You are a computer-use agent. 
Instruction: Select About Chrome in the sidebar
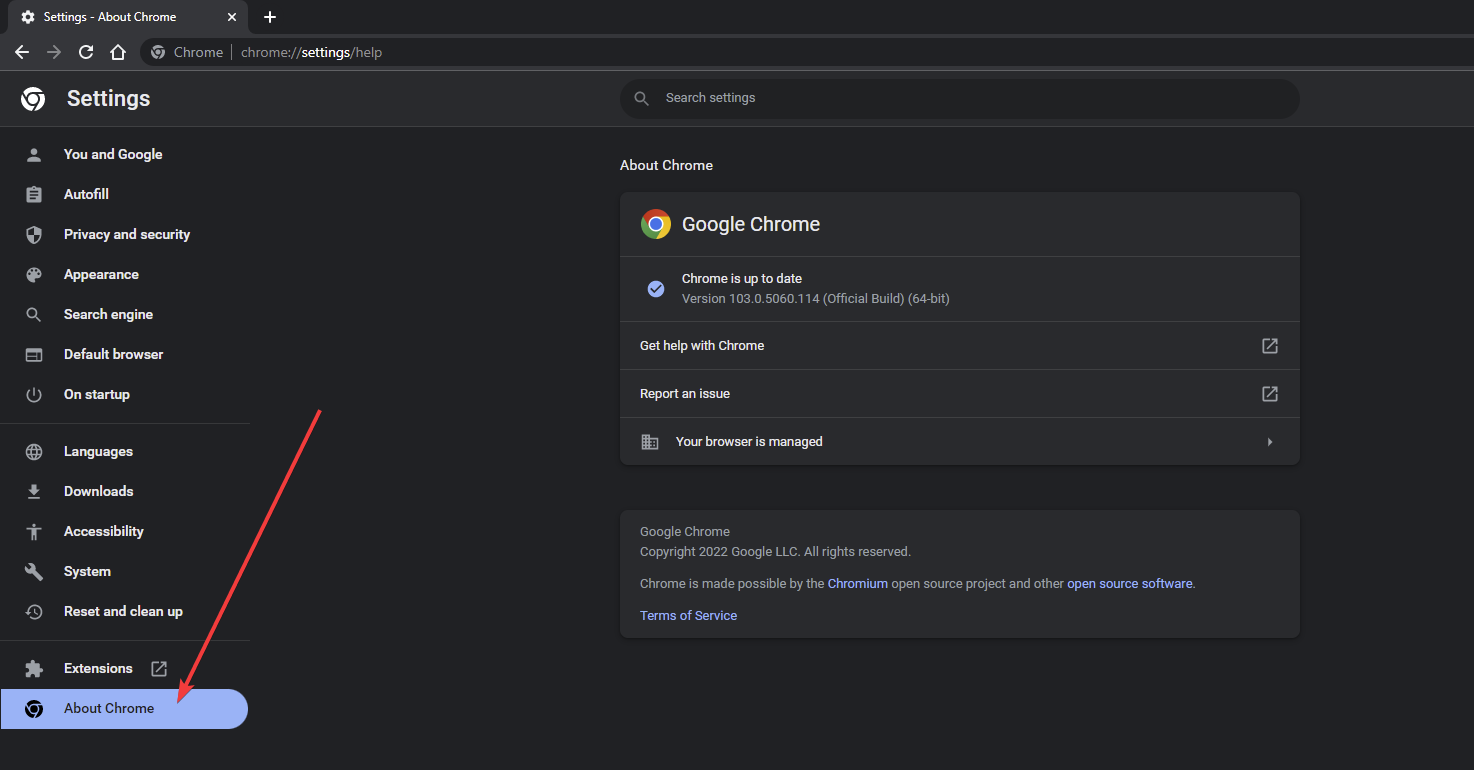click(124, 708)
